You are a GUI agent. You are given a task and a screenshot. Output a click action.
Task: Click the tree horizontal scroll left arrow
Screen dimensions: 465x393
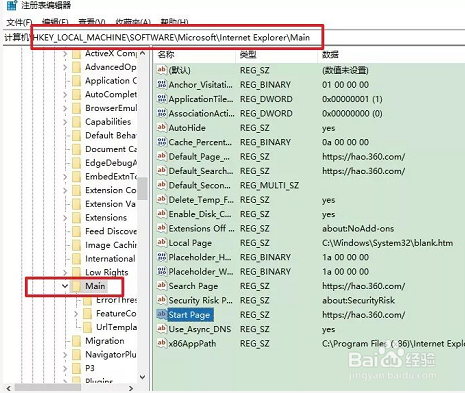(9, 388)
